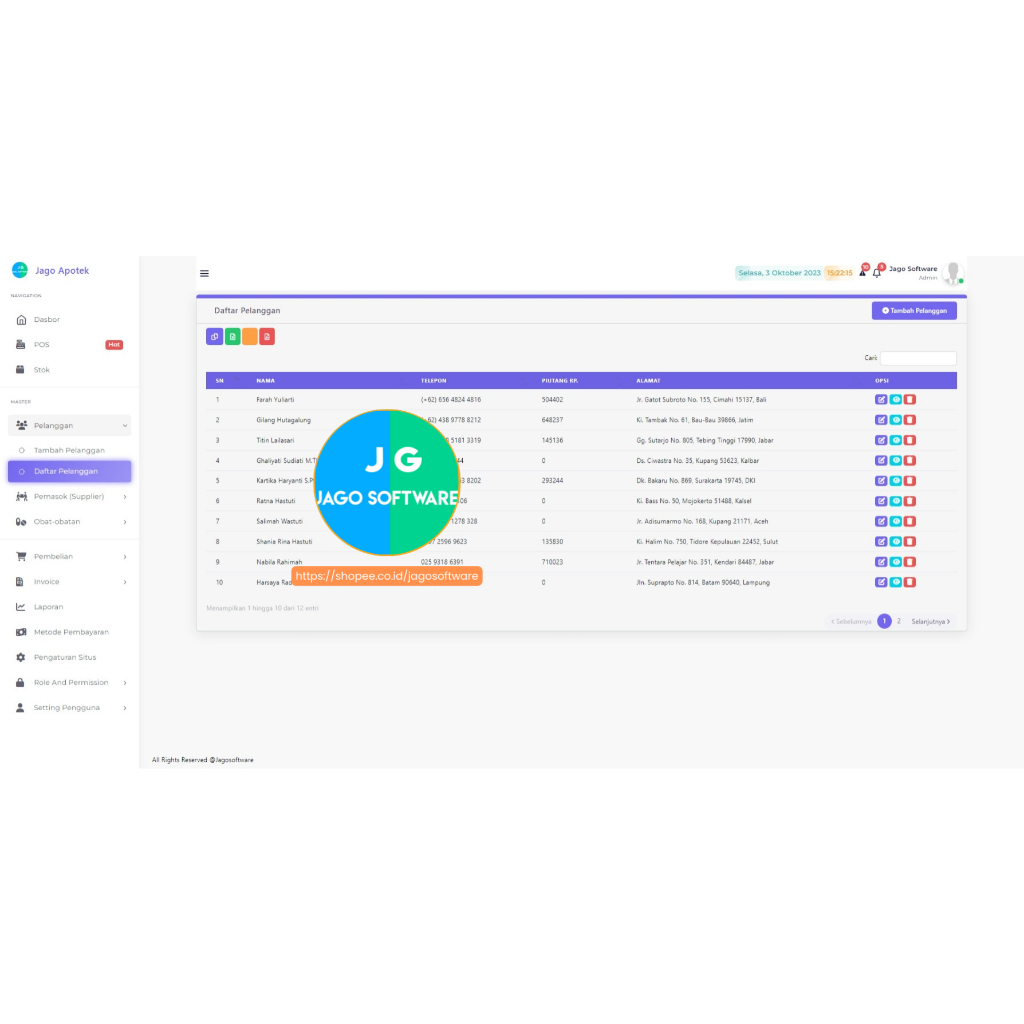
Task: View details of Shania Rina Hastuti
Action: point(895,541)
